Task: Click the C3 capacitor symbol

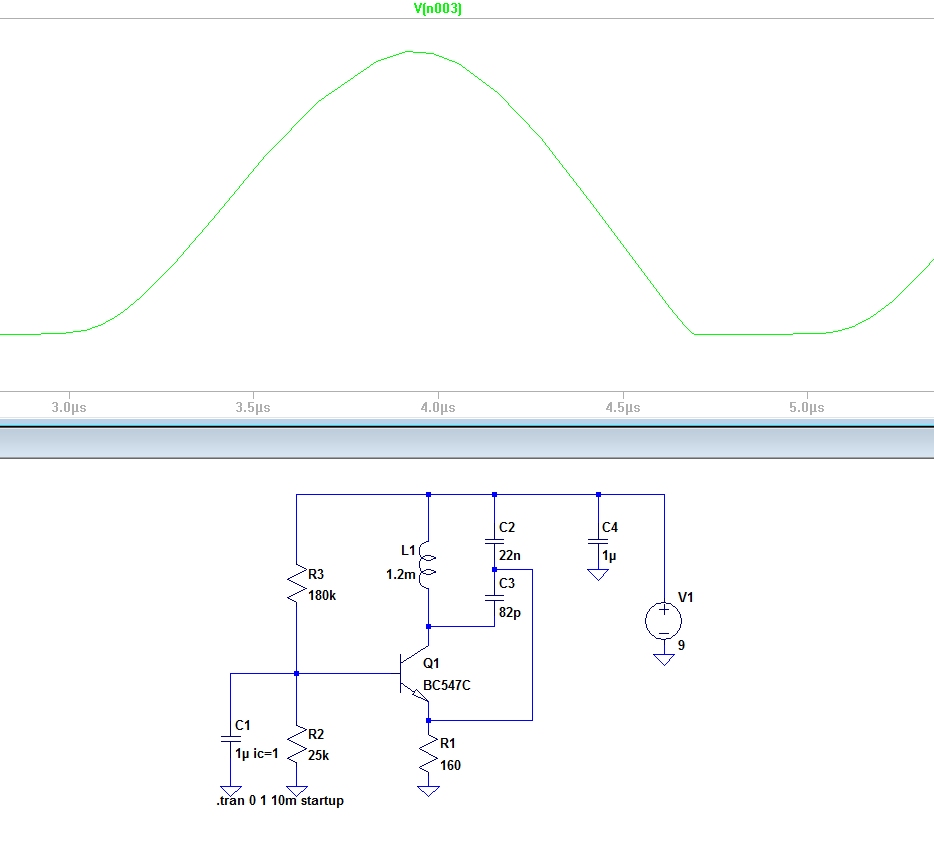Action: 494,597
